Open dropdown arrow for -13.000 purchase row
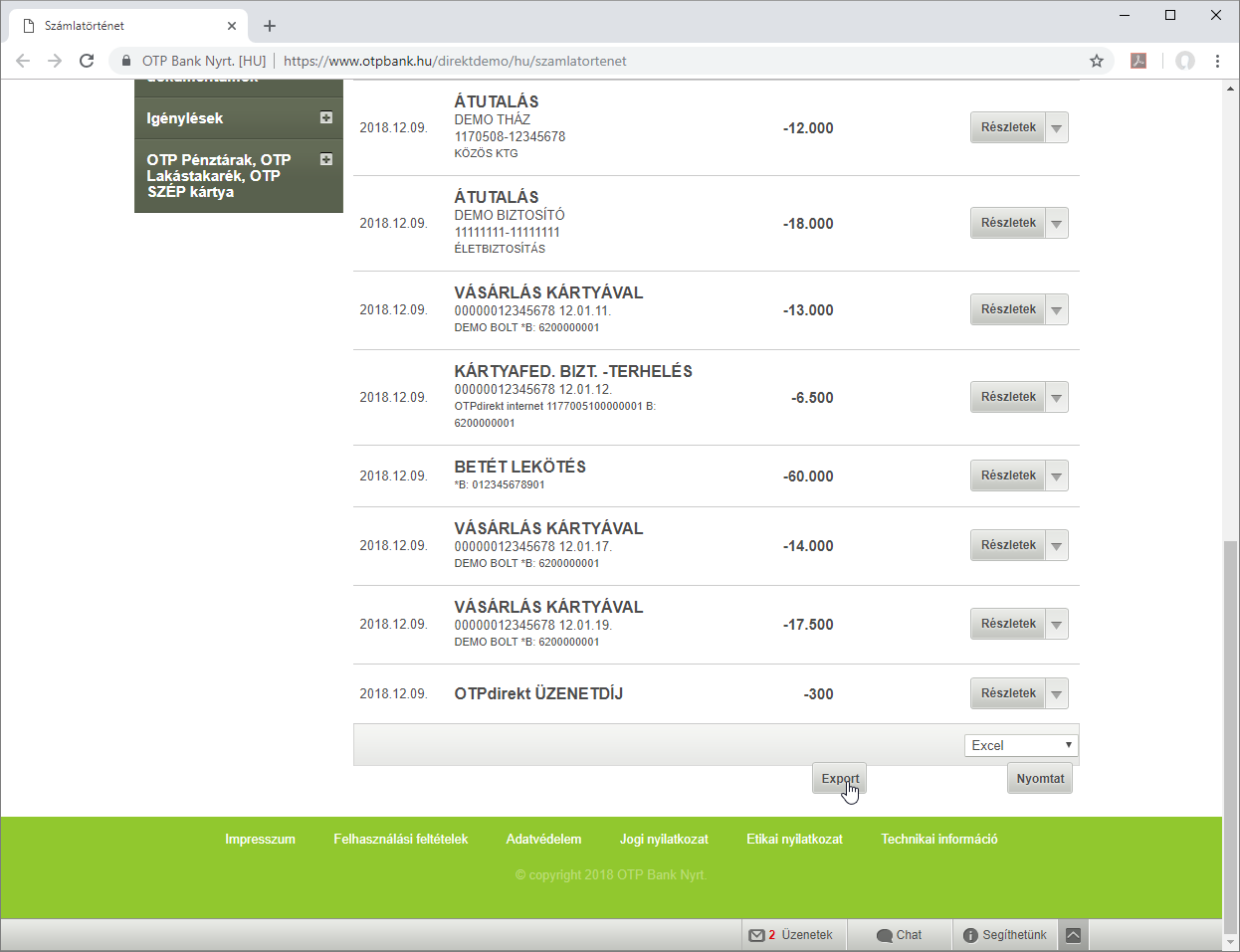Image resolution: width=1240 pixels, height=952 pixels. 1057,309
